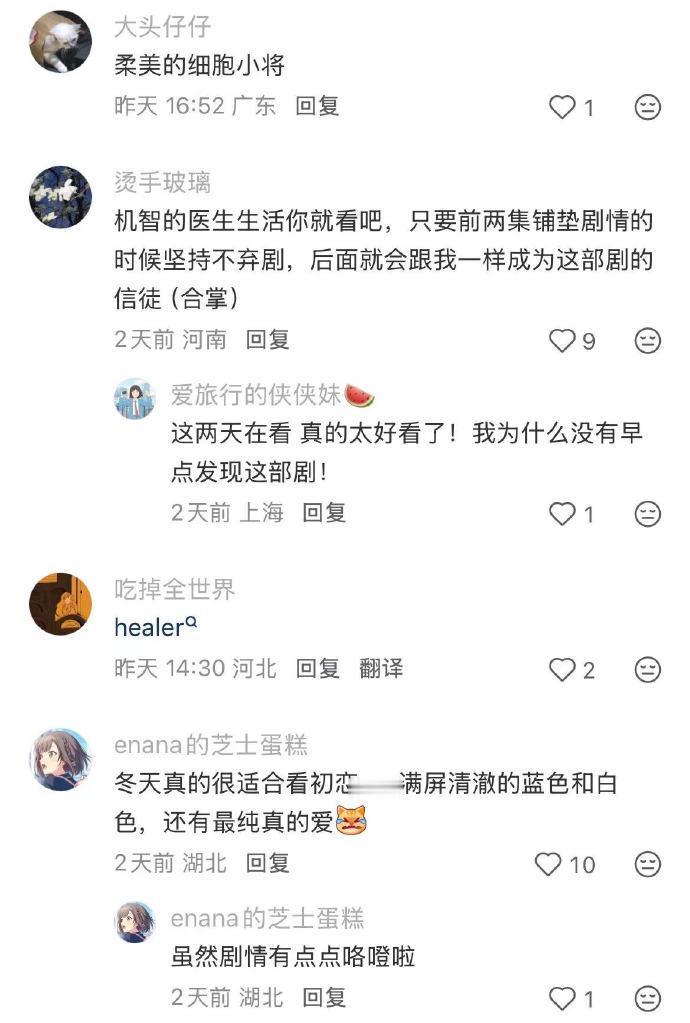690x1023 pixels.
Task: Tap dislike face on 爱旅行的侠侠妹's reply
Action: pos(648,514)
